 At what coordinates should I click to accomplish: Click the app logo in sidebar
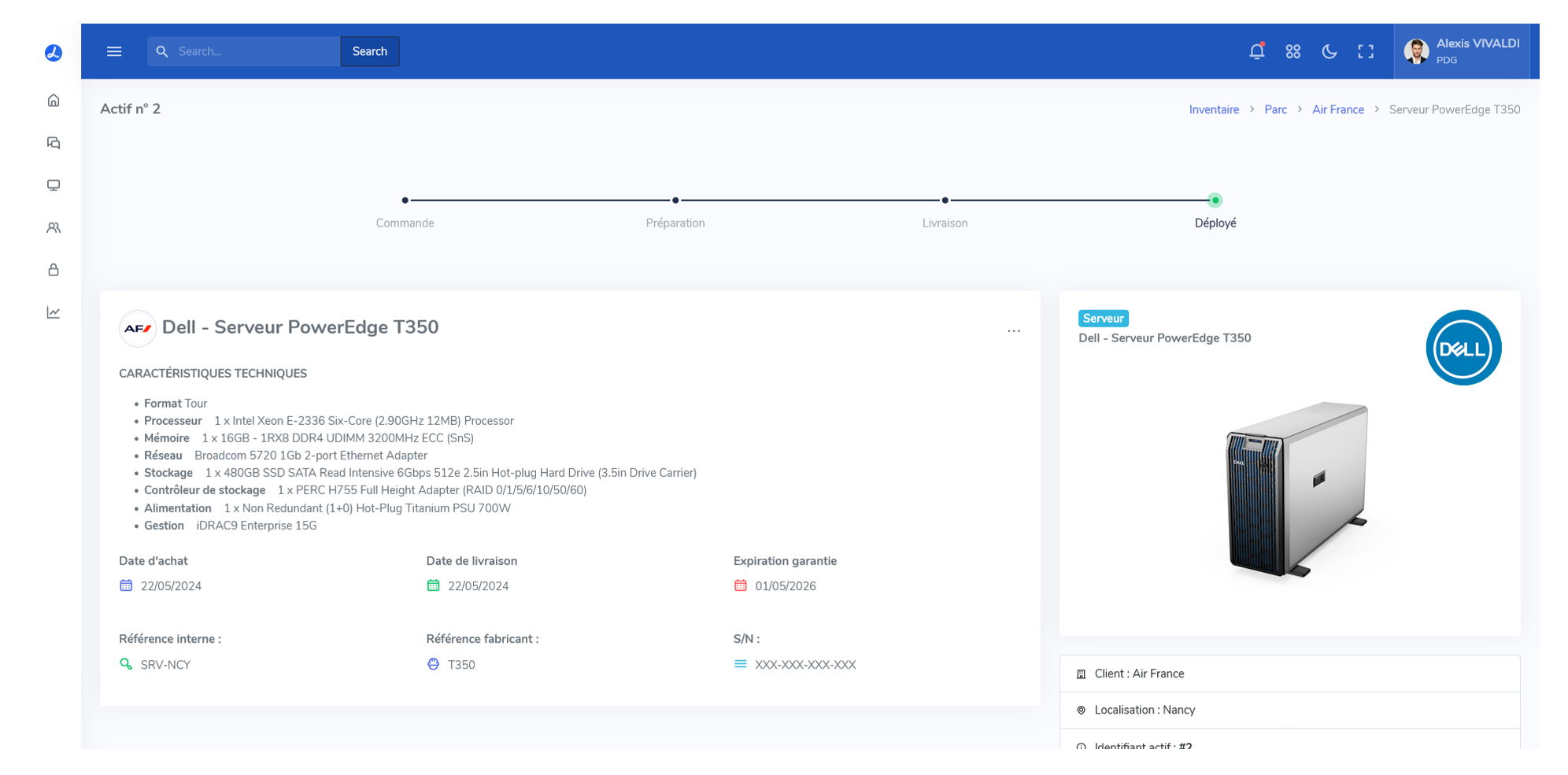tap(54, 53)
